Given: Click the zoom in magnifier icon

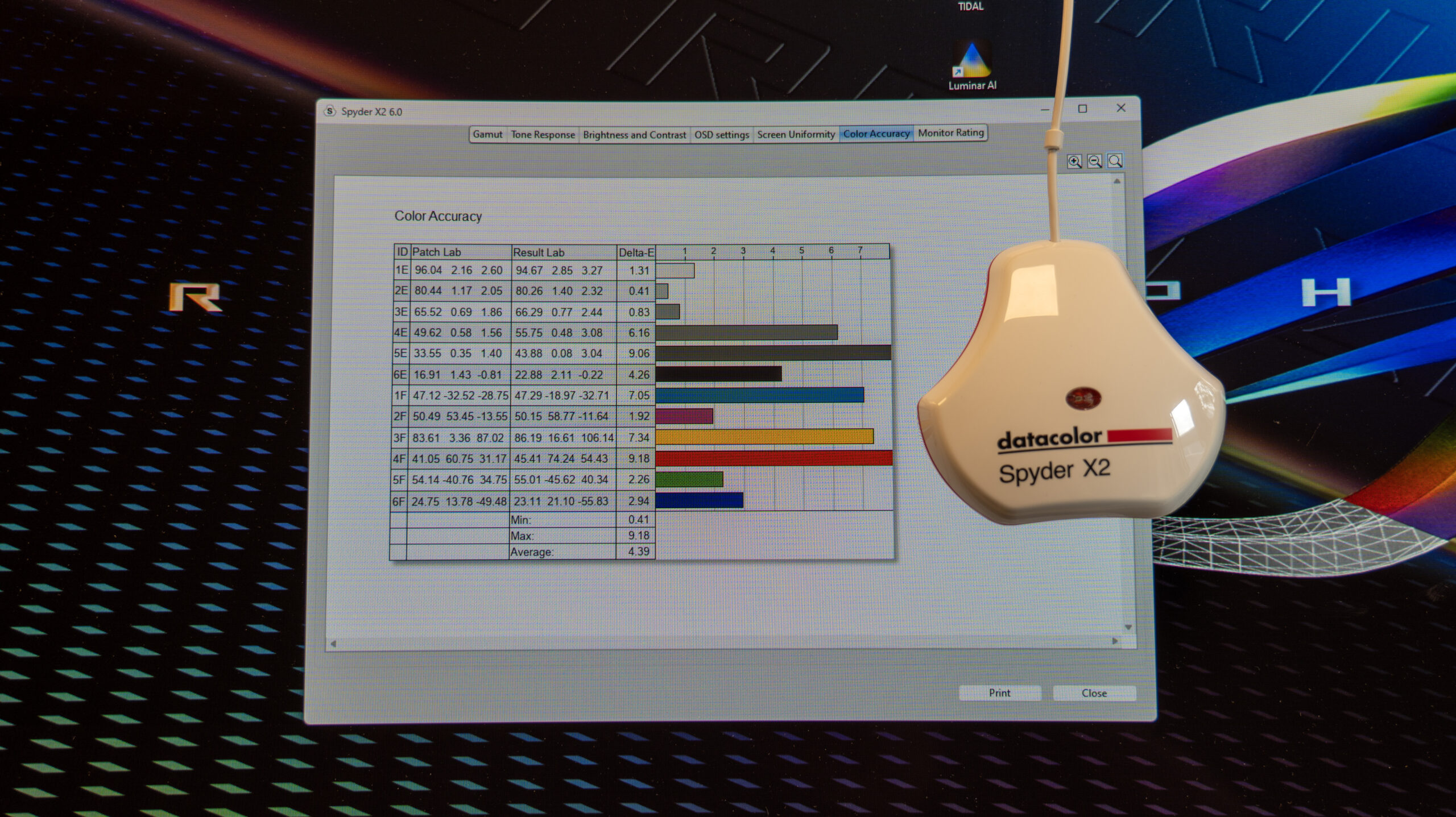Looking at the screenshot, I should coord(1074,161).
